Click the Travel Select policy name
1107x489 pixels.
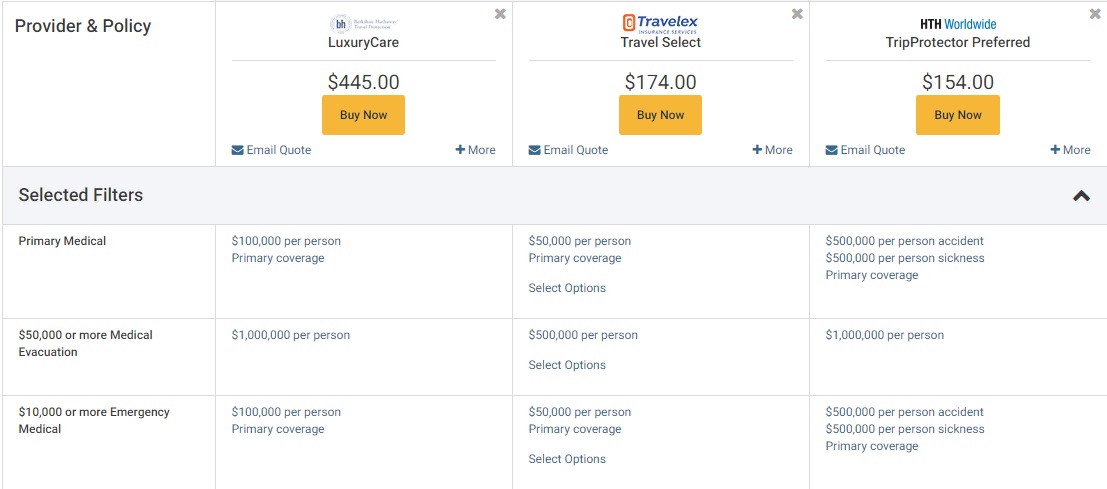tap(661, 42)
